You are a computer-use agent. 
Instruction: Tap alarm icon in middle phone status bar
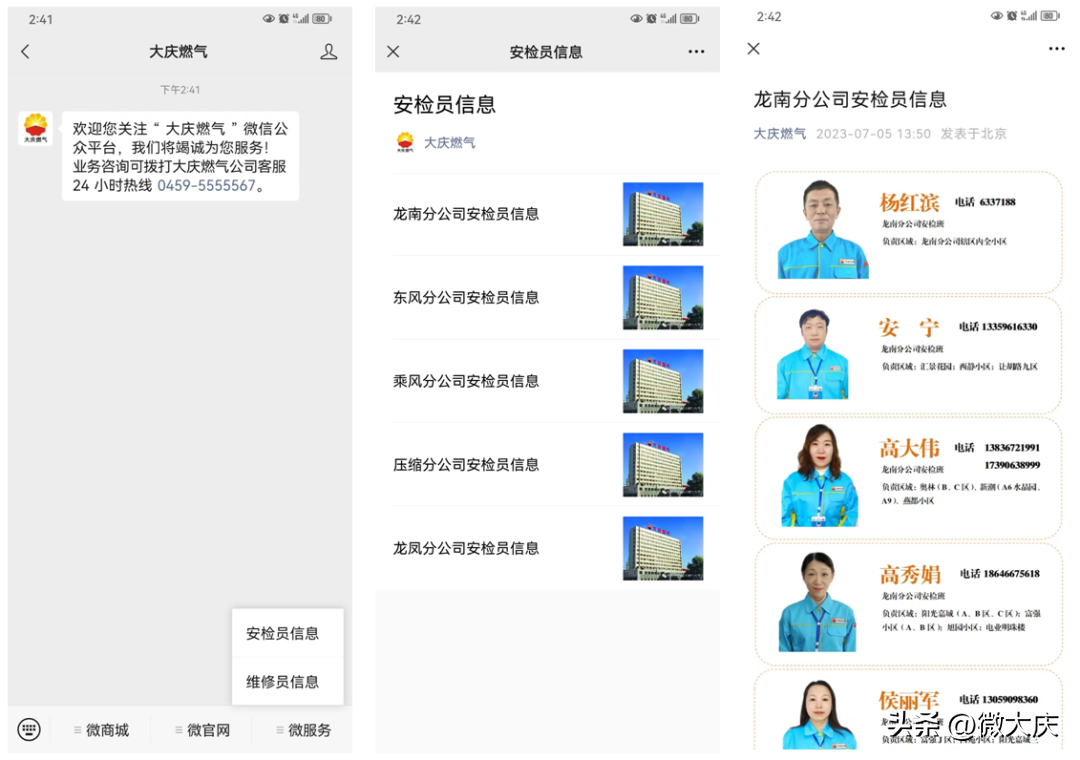(x=651, y=19)
